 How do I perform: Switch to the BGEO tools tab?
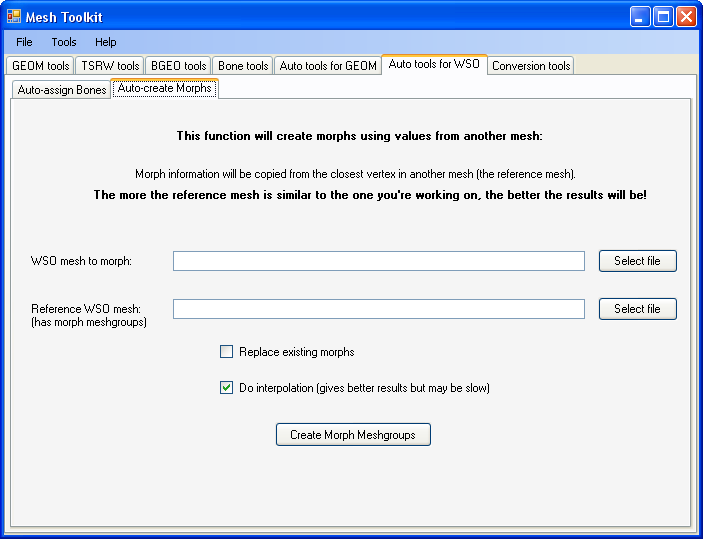click(178, 65)
